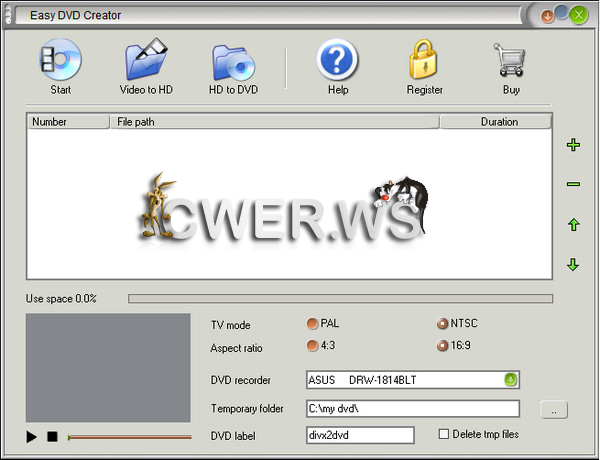
Task: Choose the 4:3 aspect ratio
Action: tap(313, 346)
